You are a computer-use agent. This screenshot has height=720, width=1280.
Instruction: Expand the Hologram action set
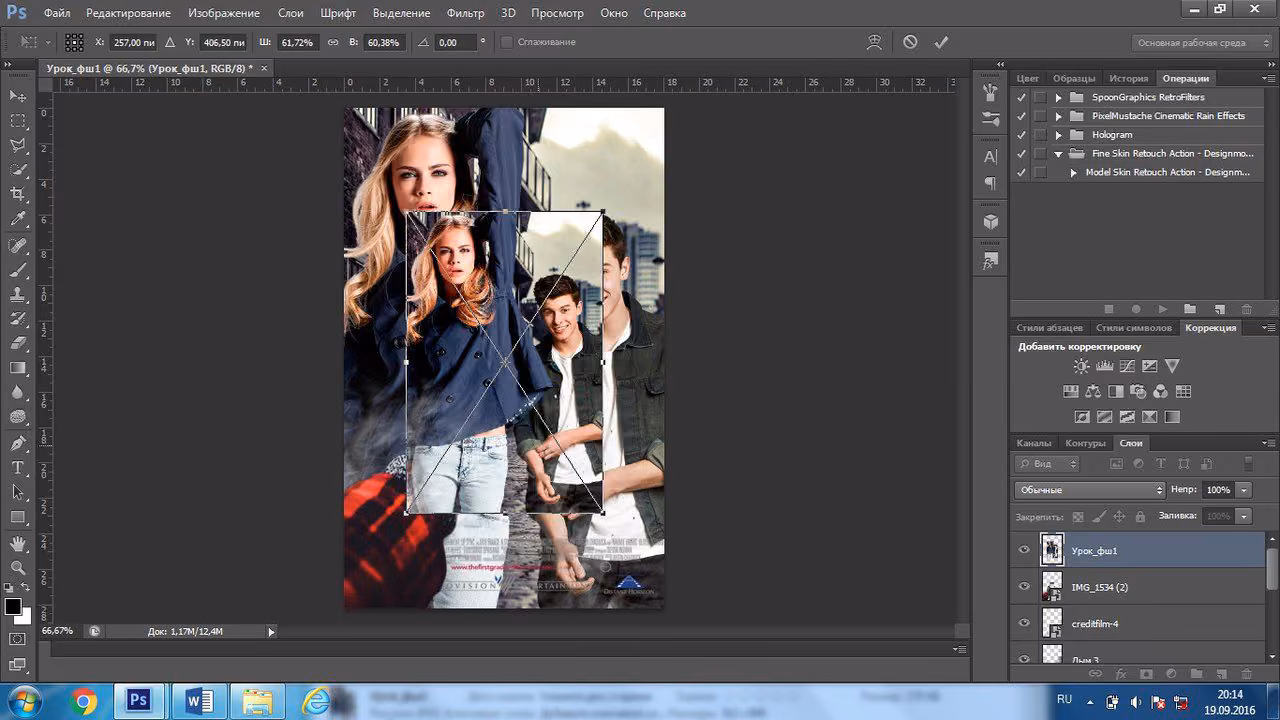[1058, 135]
